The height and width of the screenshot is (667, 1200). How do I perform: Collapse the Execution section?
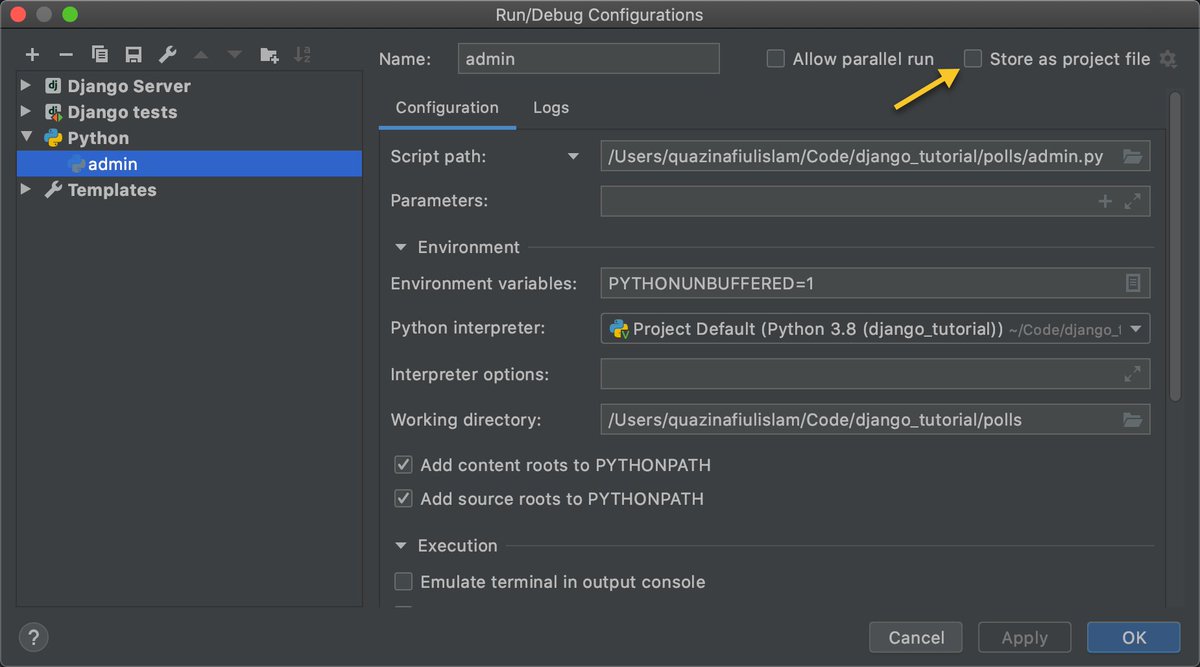pos(401,546)
